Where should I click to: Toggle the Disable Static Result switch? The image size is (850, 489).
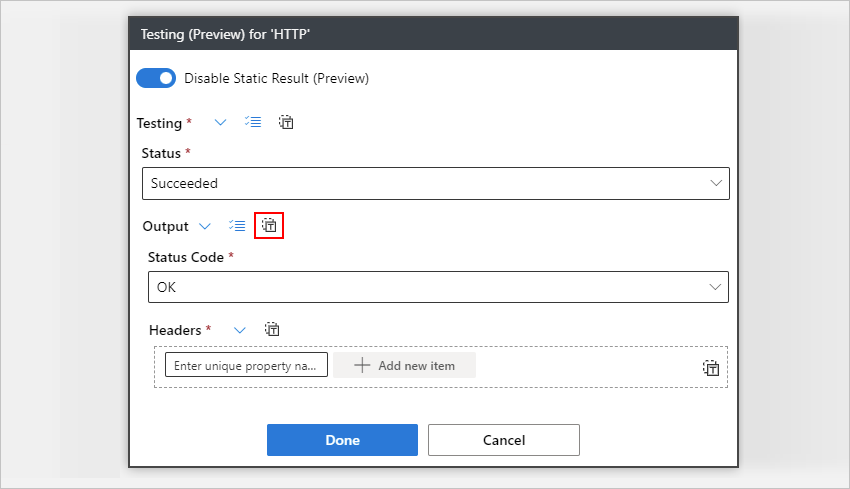point(156,78)
